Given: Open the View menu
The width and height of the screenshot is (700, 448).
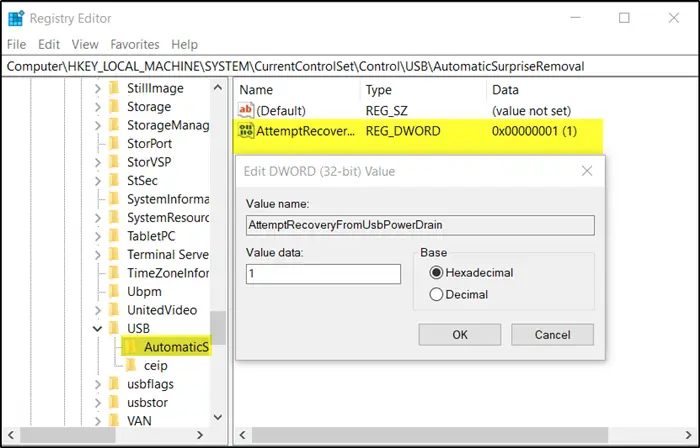Looking at the screenshot, I should (85, 45).
